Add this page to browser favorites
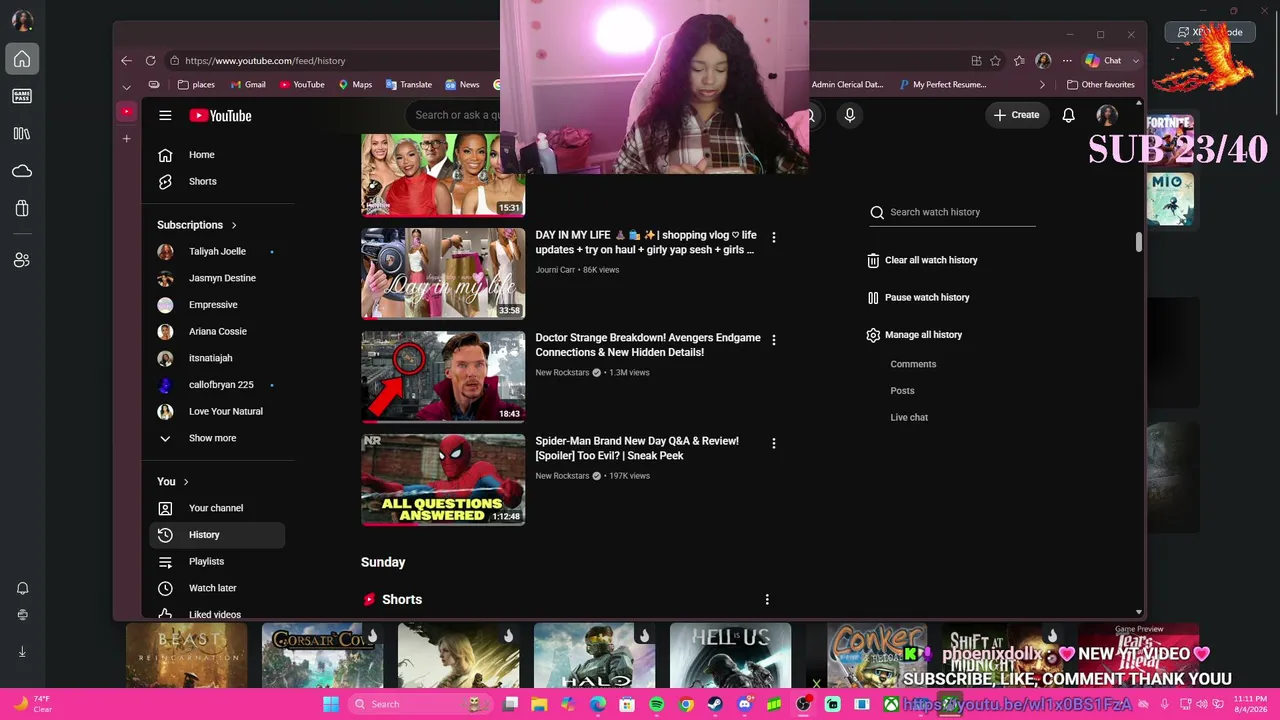 pyautogui.click(x=995, y=60)
